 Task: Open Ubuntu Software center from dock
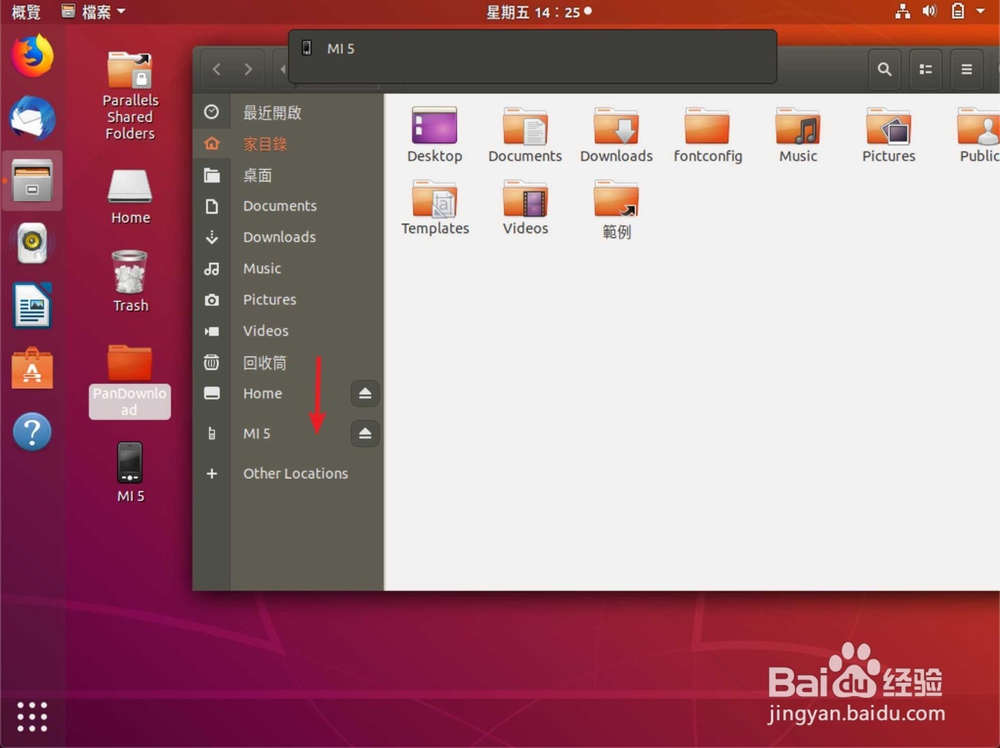(32, 368)
